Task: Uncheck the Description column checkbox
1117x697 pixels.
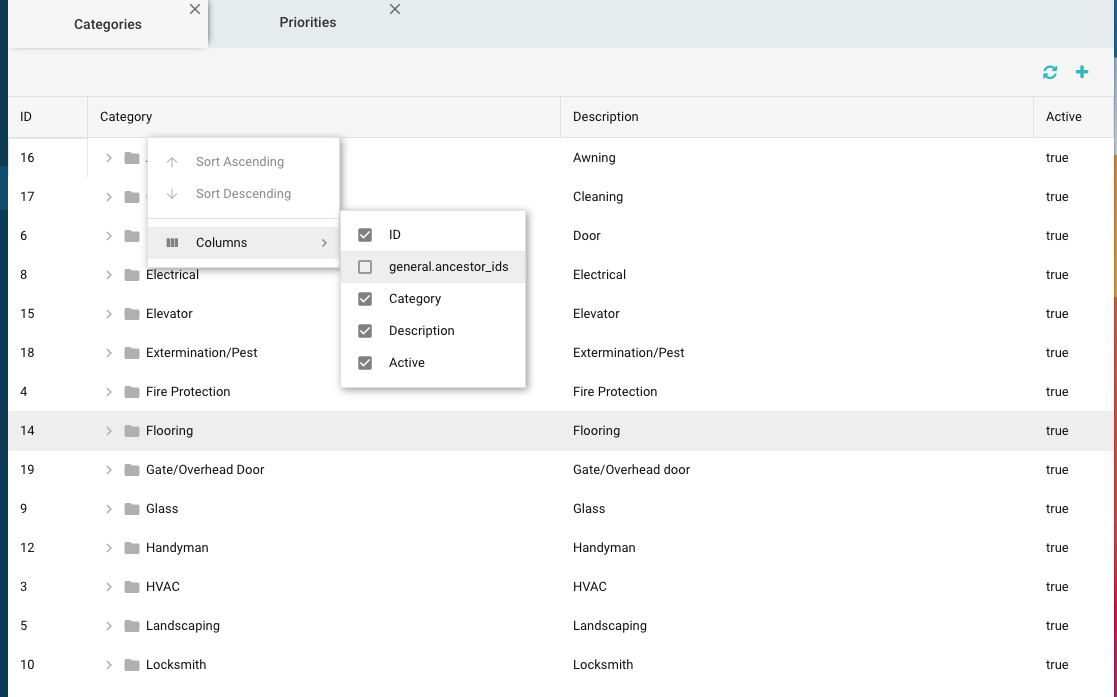Action: (365, 331)
